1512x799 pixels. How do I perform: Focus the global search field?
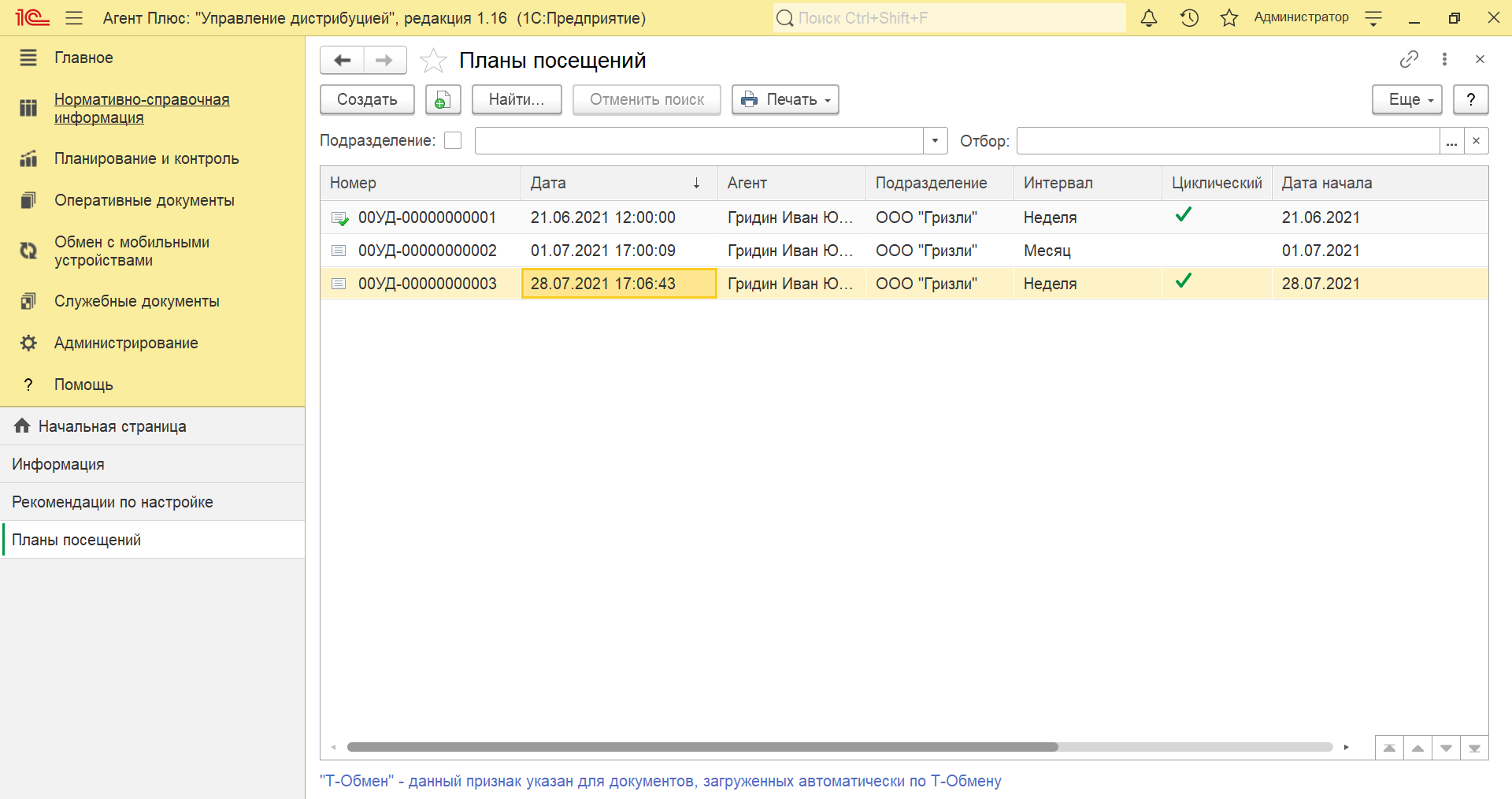[949, 17]
